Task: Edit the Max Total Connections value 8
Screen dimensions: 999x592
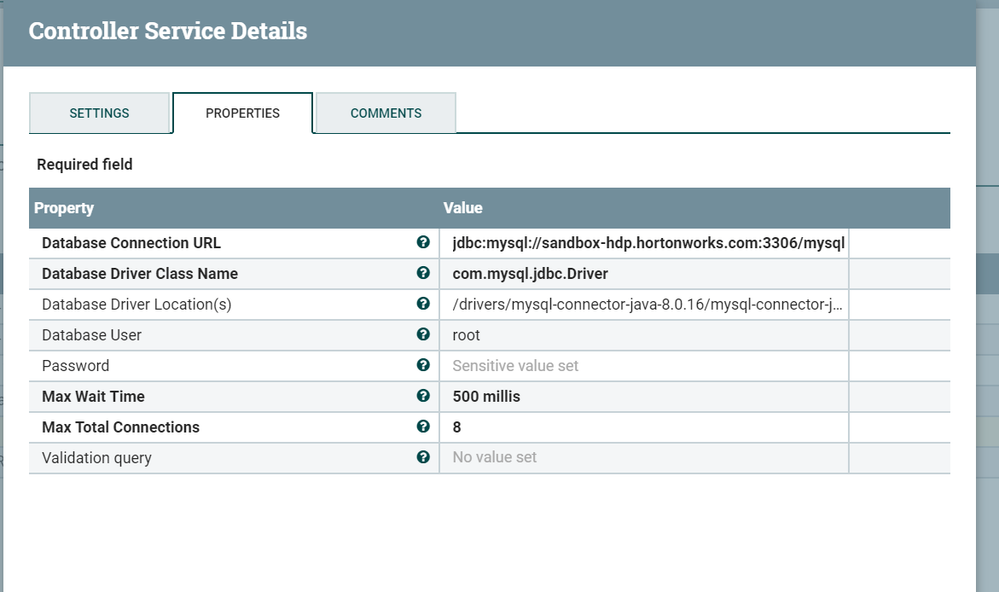Action: [457, 427]
